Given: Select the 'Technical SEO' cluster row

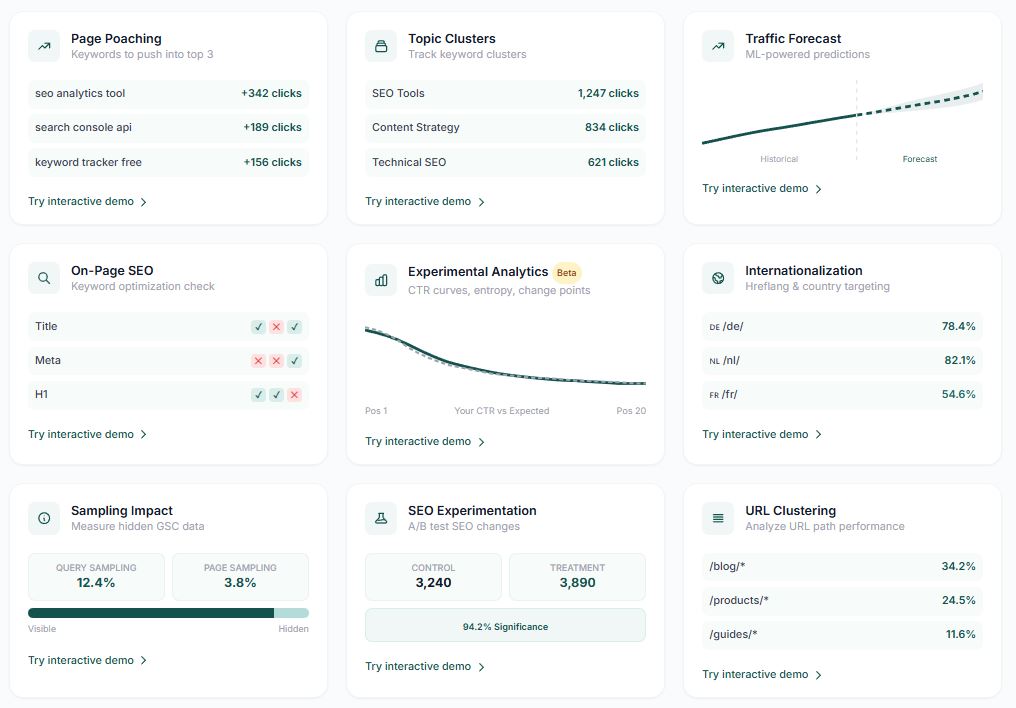Looking at the screenshot, I should pyautogui.click(x=505, y=162).
